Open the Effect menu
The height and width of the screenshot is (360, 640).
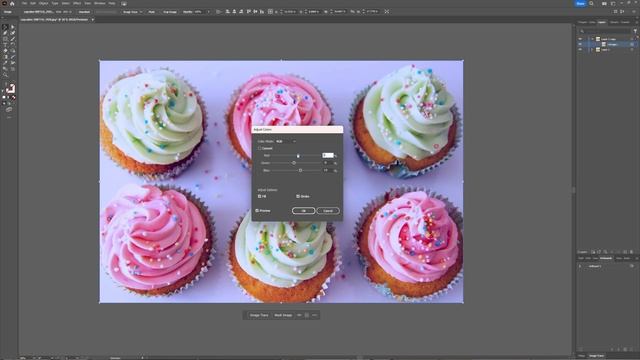click(77, 3)
